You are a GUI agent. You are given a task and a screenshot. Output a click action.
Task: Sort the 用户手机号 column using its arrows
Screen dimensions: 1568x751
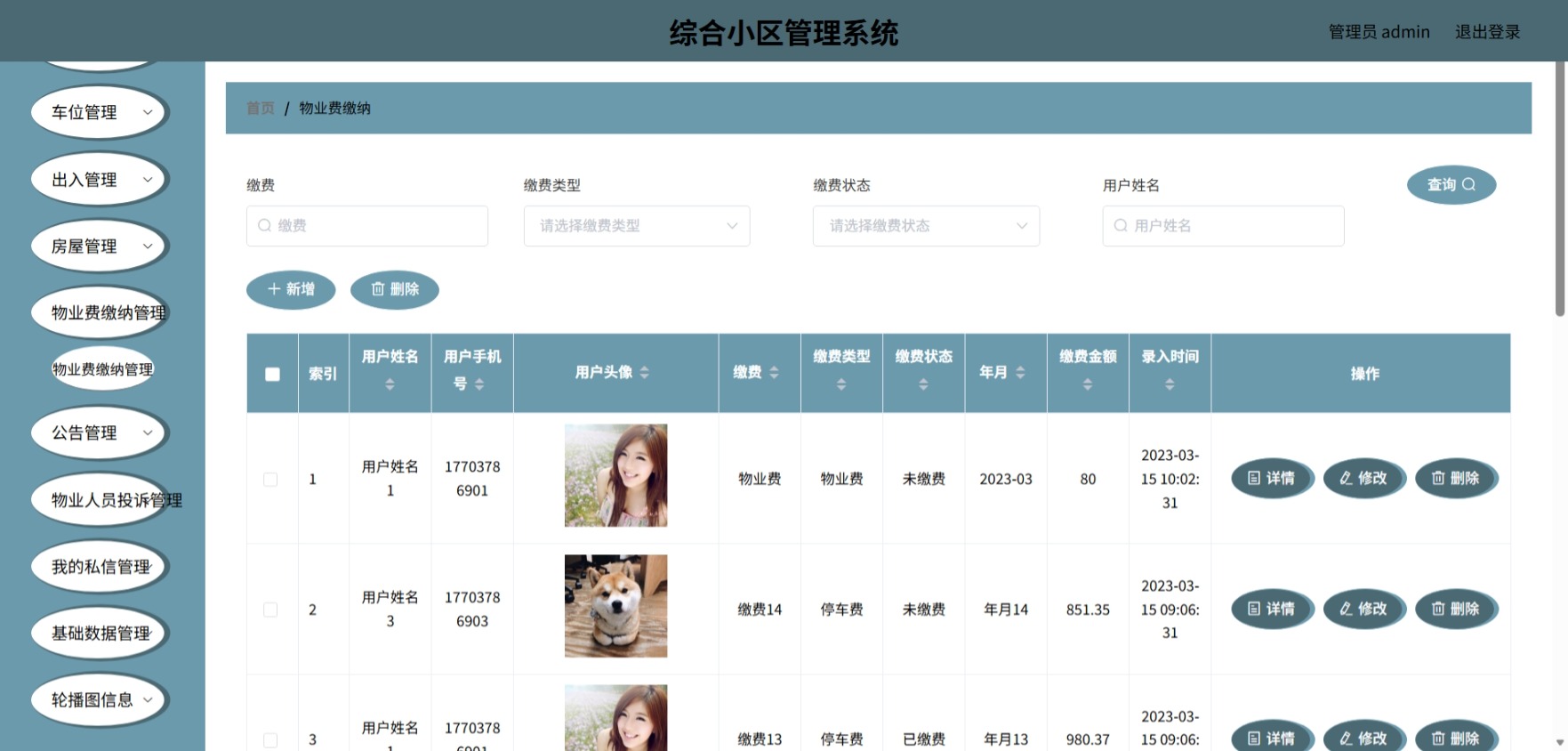click(479, 384)
